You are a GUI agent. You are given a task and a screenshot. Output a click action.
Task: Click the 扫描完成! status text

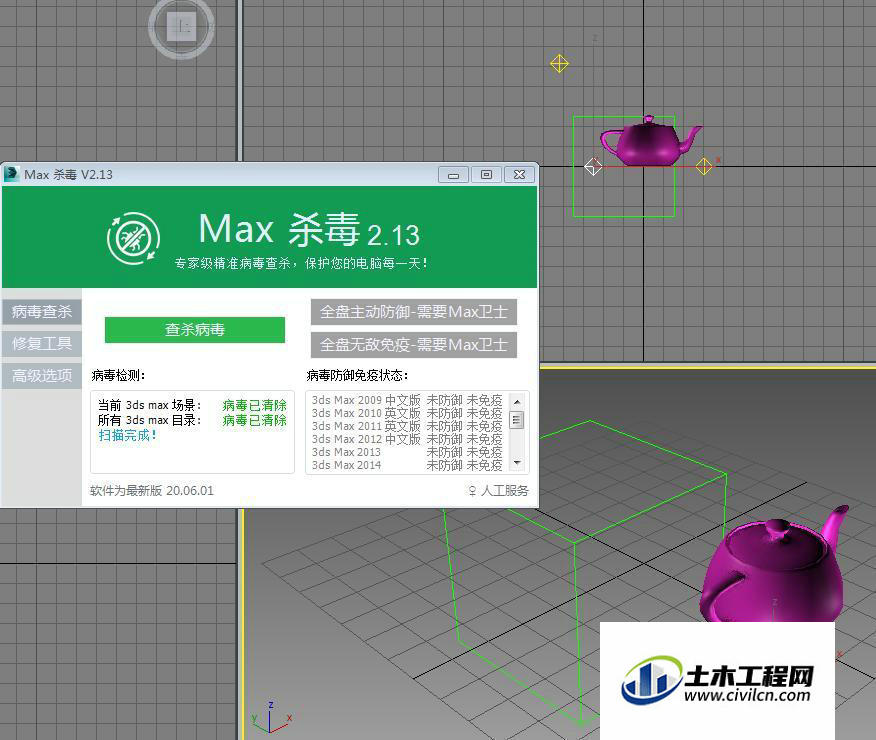(127, 435)
